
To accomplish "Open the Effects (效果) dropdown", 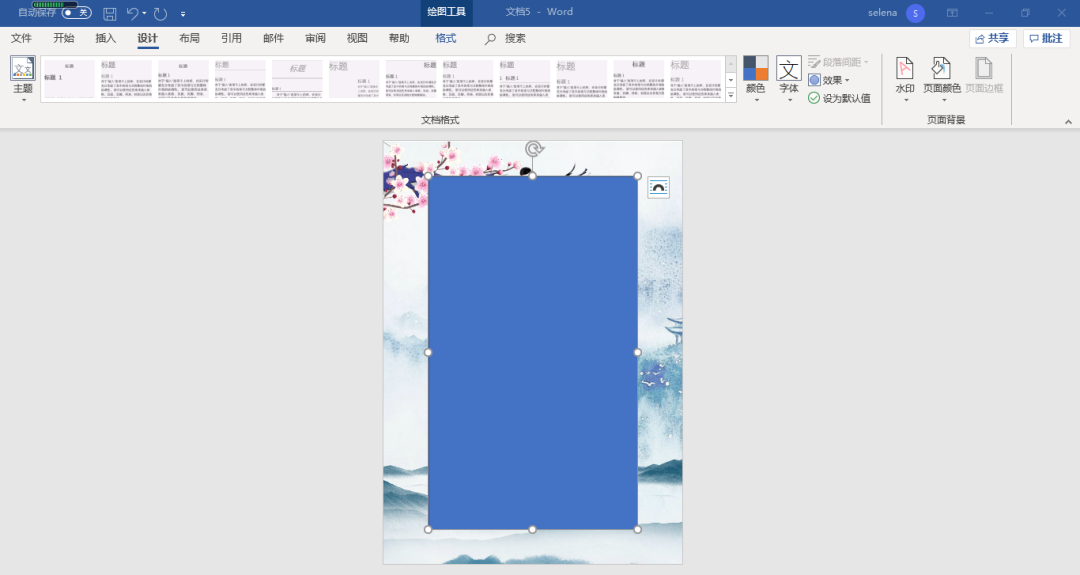I will pos(829,80).
